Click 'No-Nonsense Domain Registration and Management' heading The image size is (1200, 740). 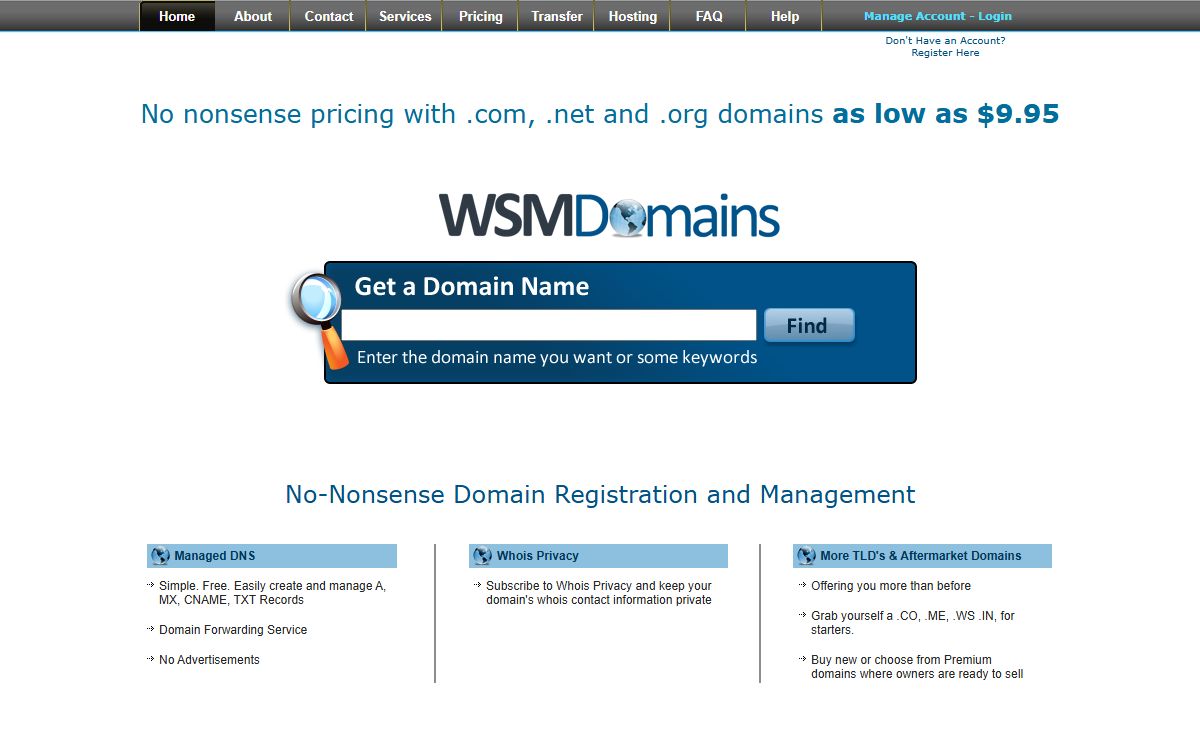pos(600,495)
